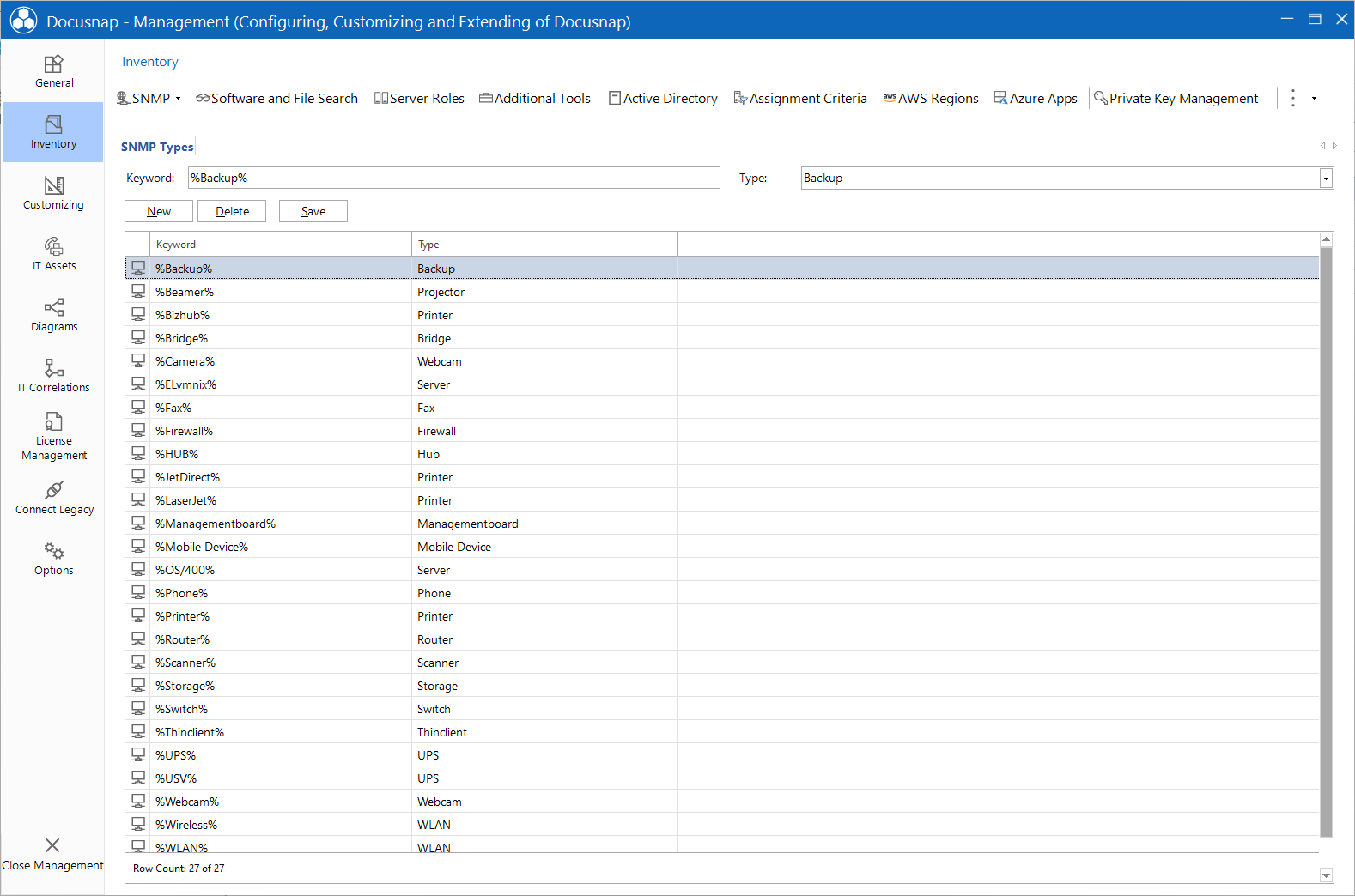1355x896 pixels.
Task: Click the Docusnap logo in title bar
Action: pos(23,21)
